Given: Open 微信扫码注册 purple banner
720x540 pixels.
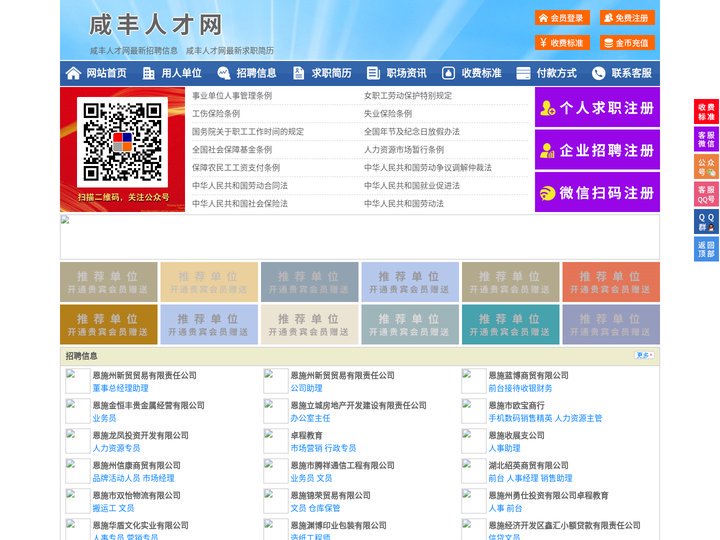Looking at the screenshot, I should coord(597,192).
